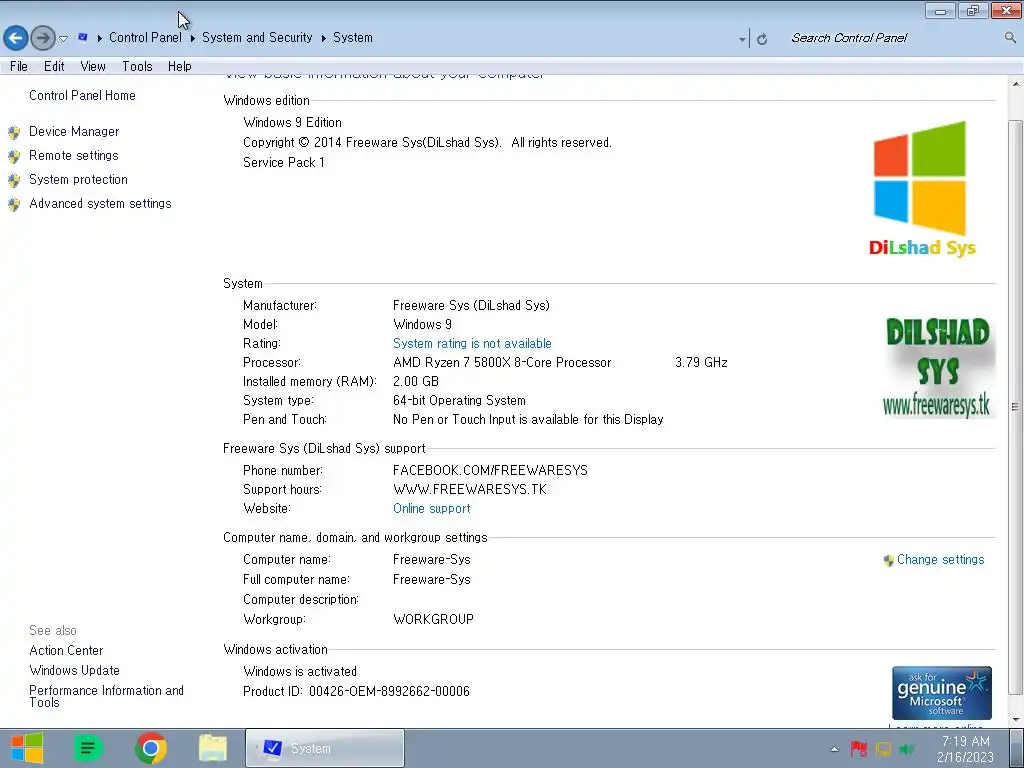Open the Edit menu

tap(54, 66)
